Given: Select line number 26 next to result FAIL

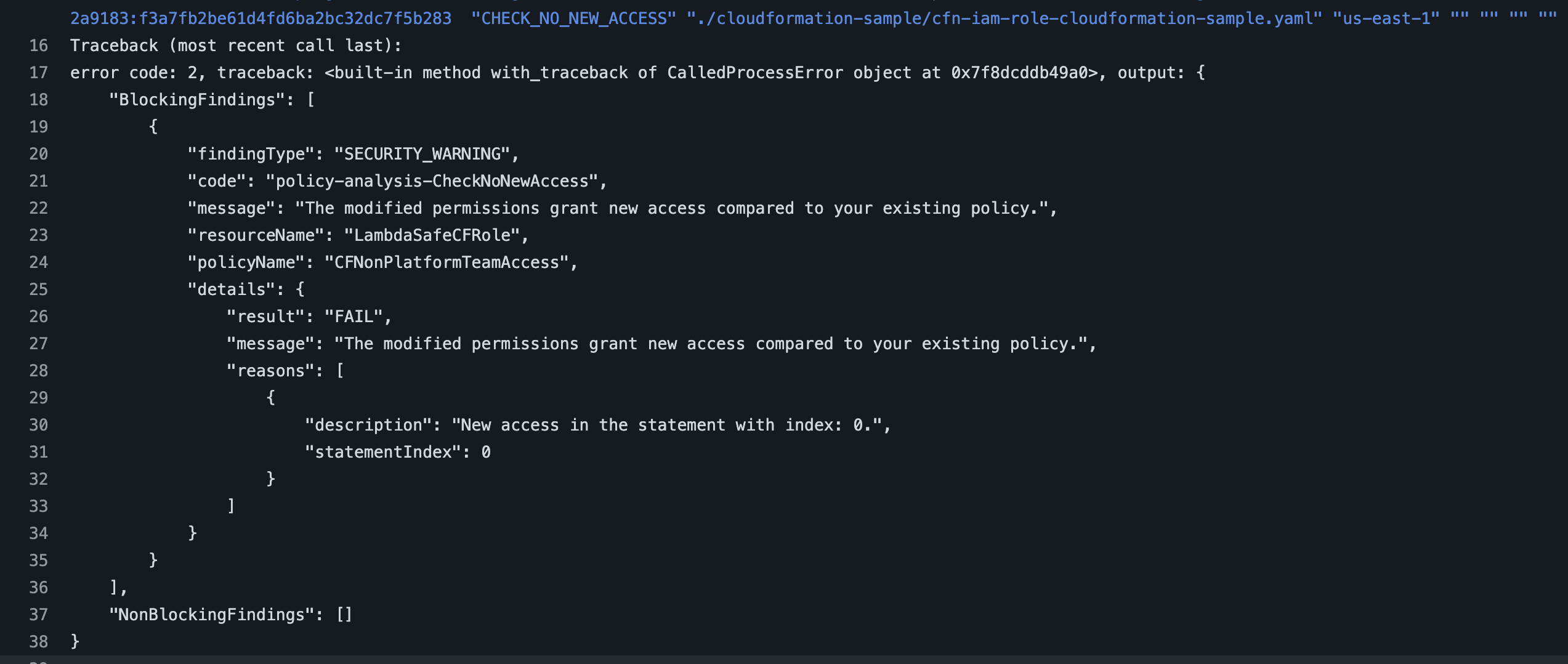Looking at the screenshot, I should [x=38, y=317].
